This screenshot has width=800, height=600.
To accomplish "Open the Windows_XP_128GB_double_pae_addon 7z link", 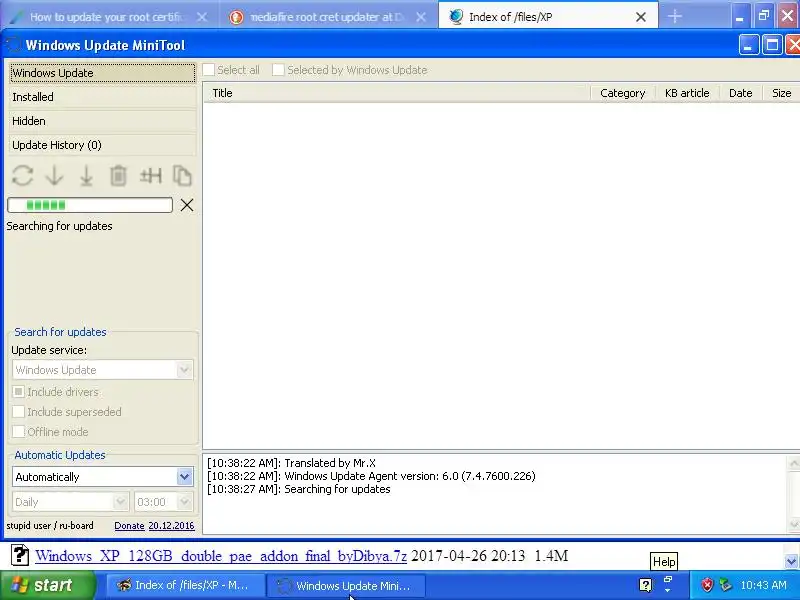I will coord(221,556).
